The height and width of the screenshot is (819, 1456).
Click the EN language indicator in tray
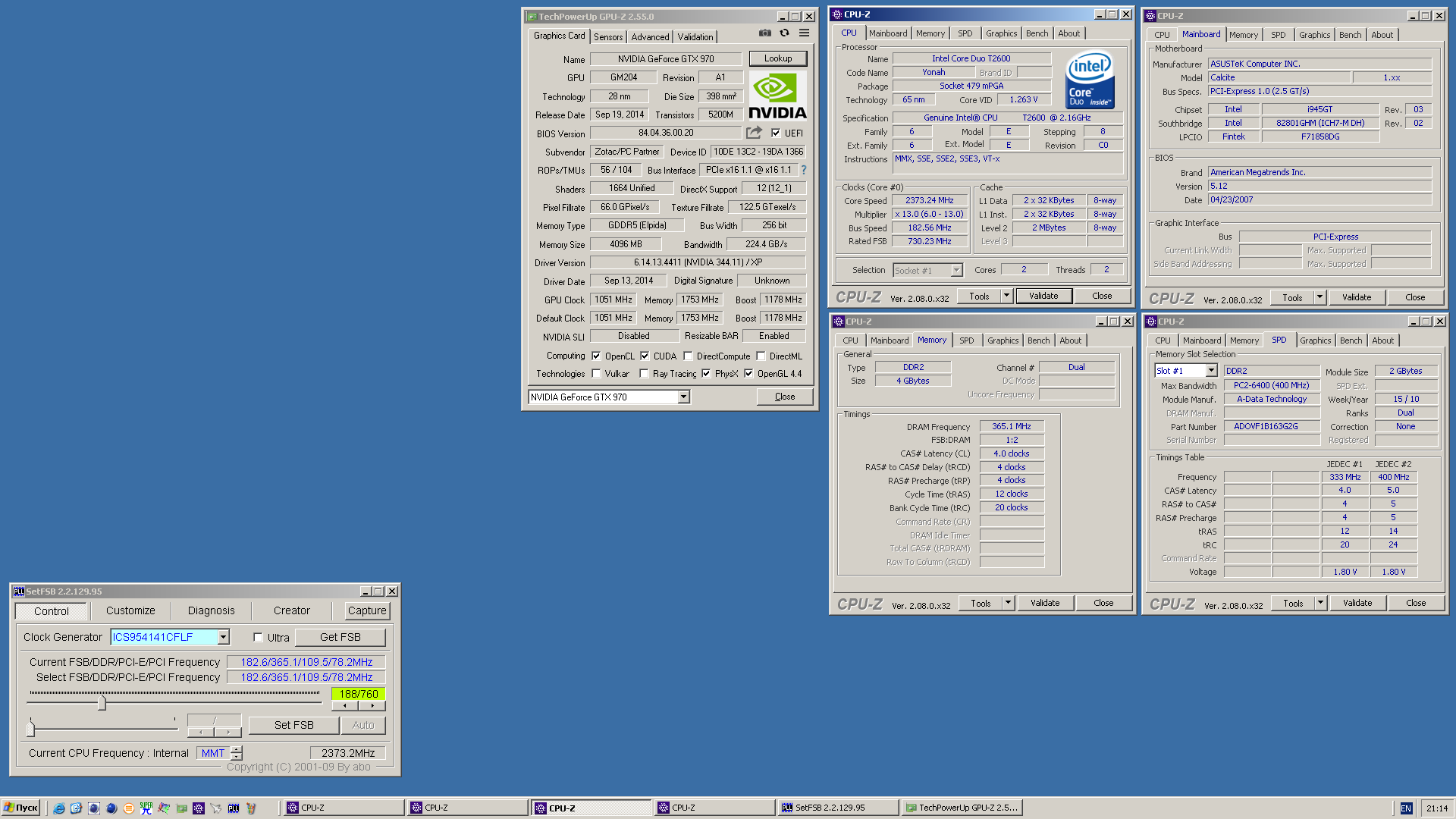[x=1405, y=808]
